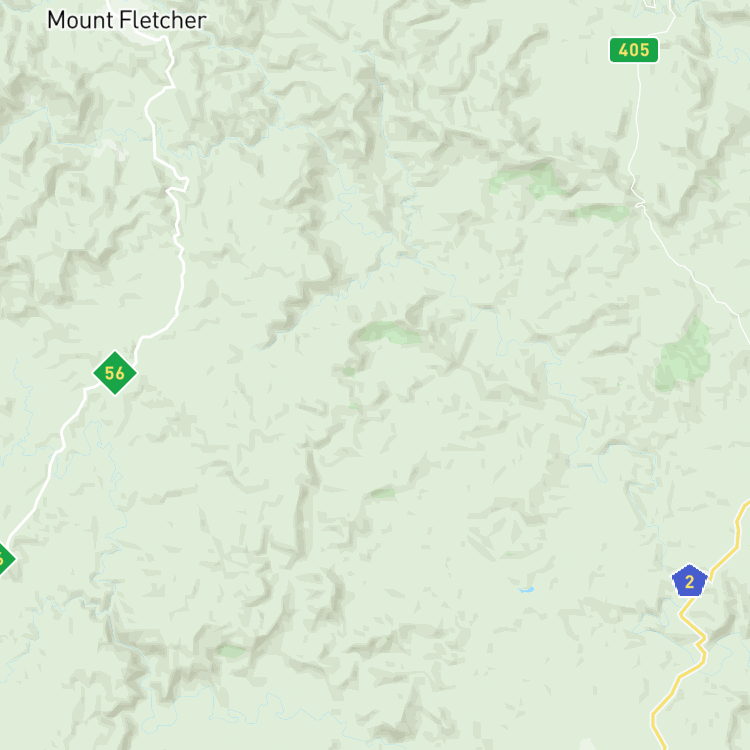Image resolution: width=750 pixels, height=750 pixels.
Task: Click the partial green diamond shield at left edge
Action: pyautogui.click(x=6, y=558)
